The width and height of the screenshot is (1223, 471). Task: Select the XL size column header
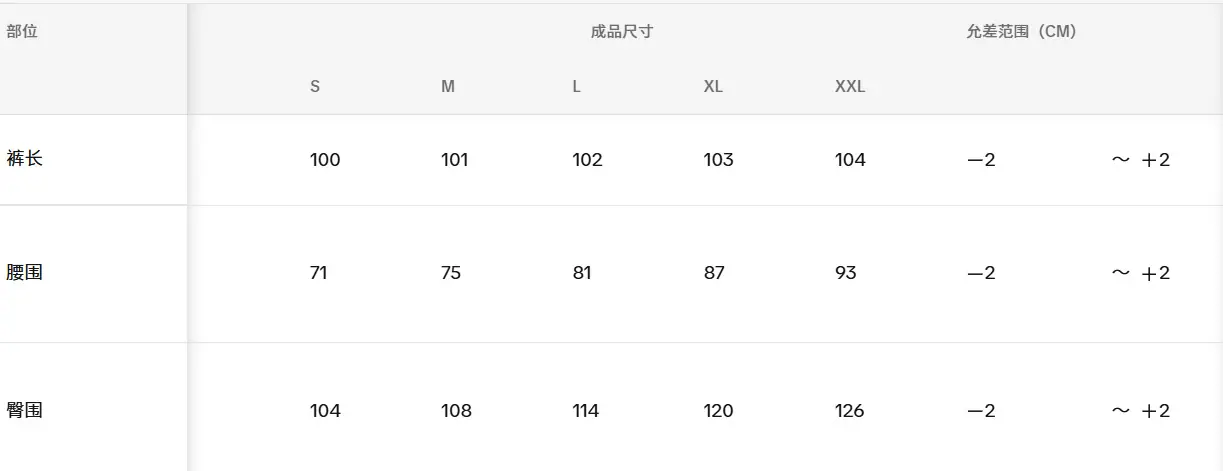(x=713, y=87)
